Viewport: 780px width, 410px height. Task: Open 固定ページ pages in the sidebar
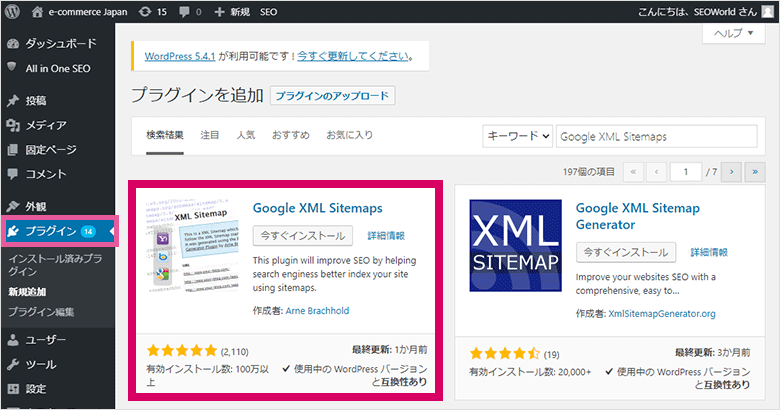click(58, 149)
